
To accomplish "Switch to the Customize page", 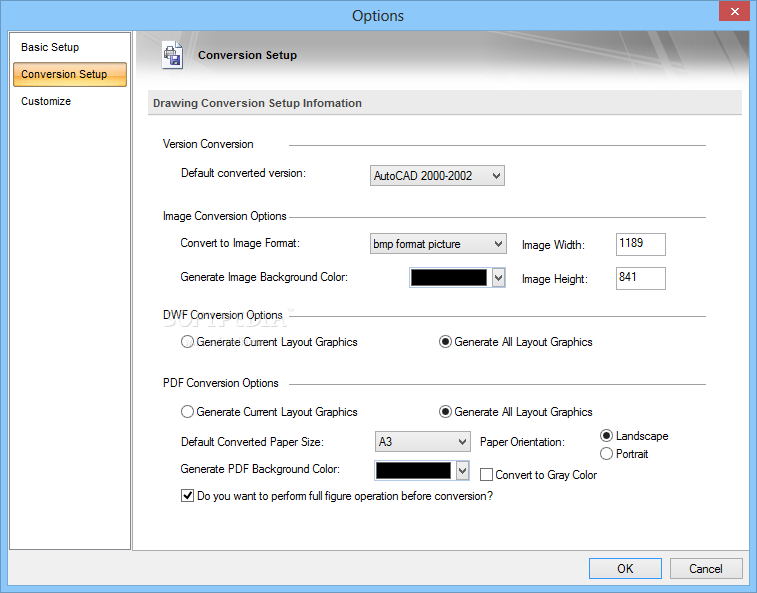I will pos(46,101).
